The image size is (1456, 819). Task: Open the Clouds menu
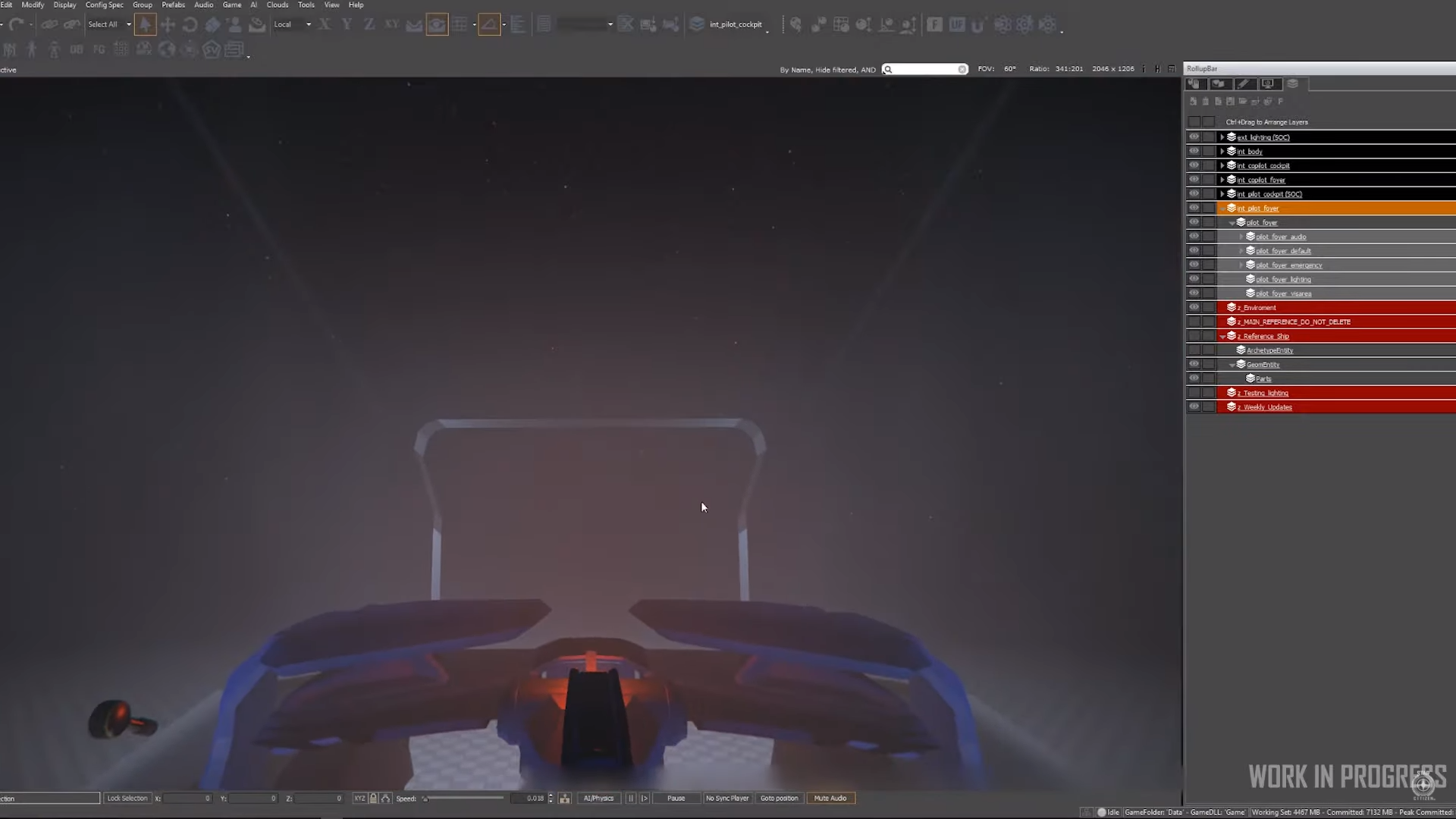click(x=277, y=5)
